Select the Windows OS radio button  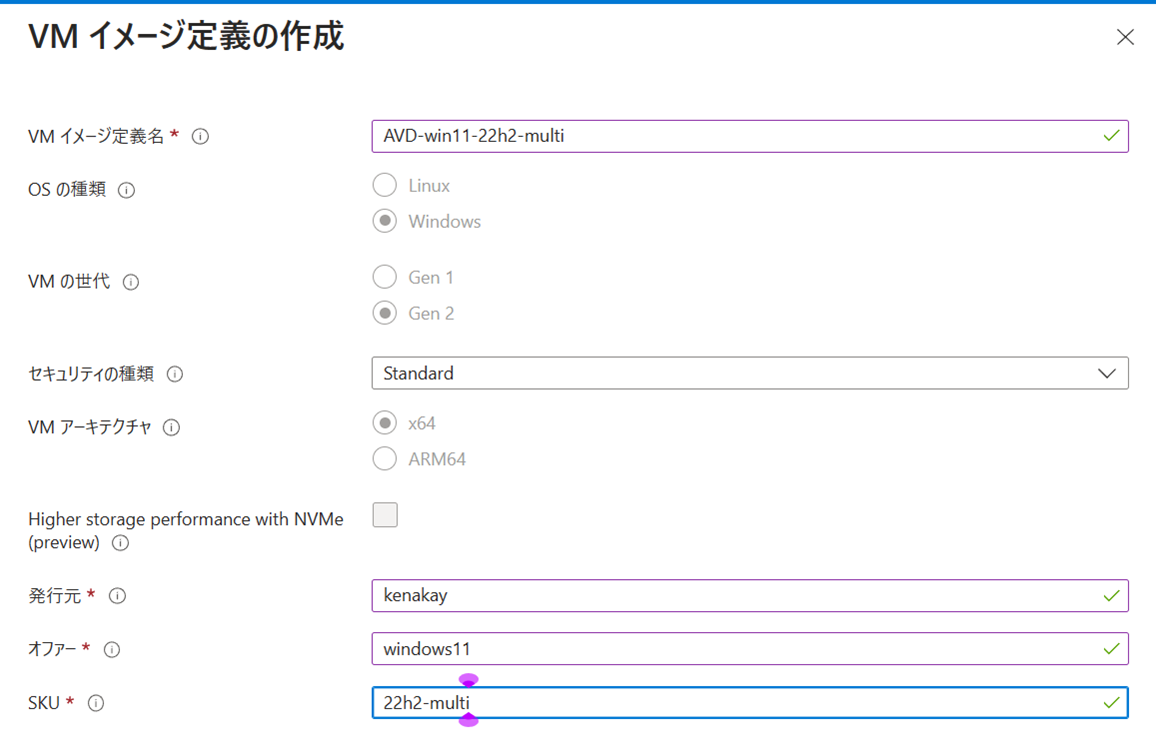(385, 221)
